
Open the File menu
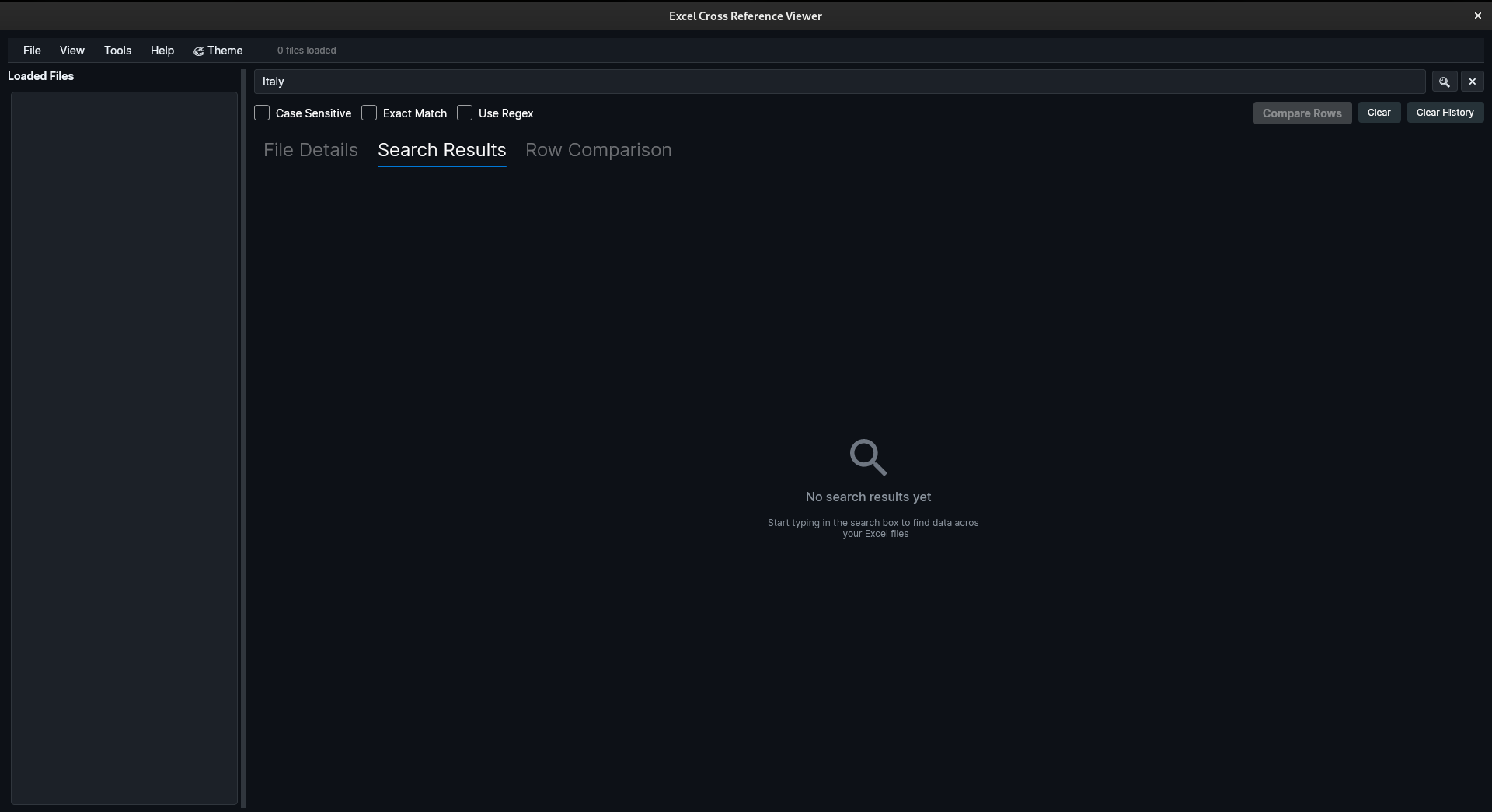tap(32, 51)
